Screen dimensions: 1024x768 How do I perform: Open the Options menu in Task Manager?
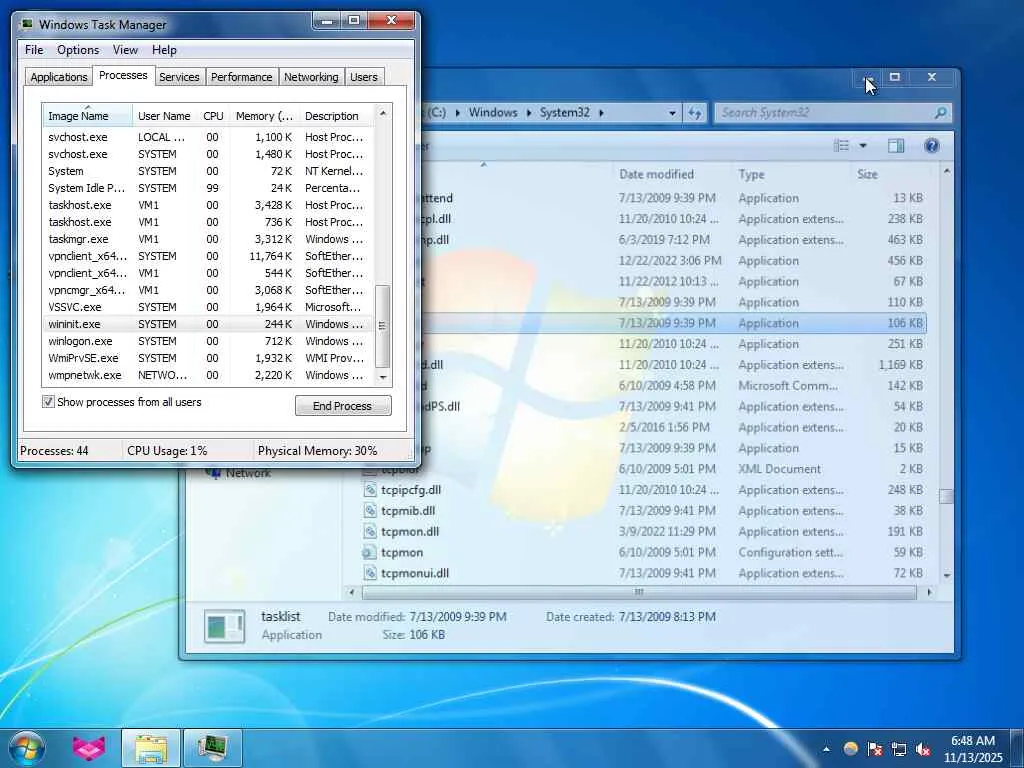pos(77,50)
